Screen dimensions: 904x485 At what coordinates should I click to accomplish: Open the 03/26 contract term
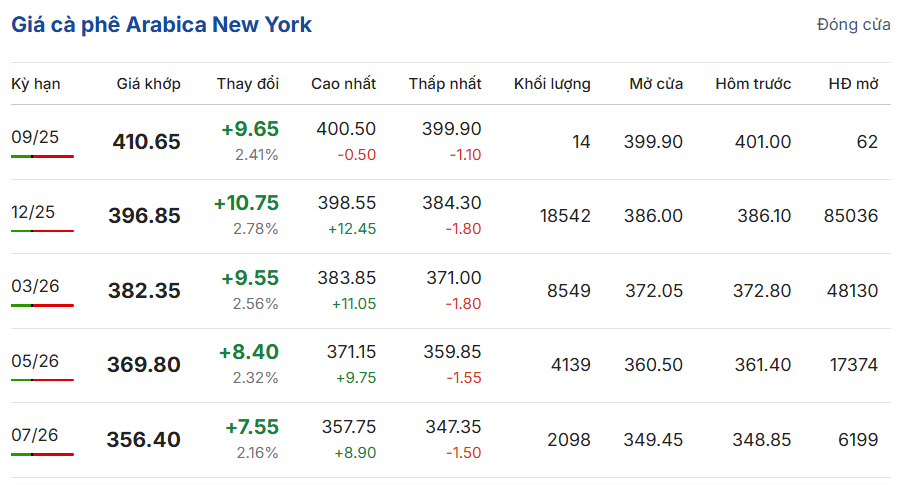tap(35, 286)
